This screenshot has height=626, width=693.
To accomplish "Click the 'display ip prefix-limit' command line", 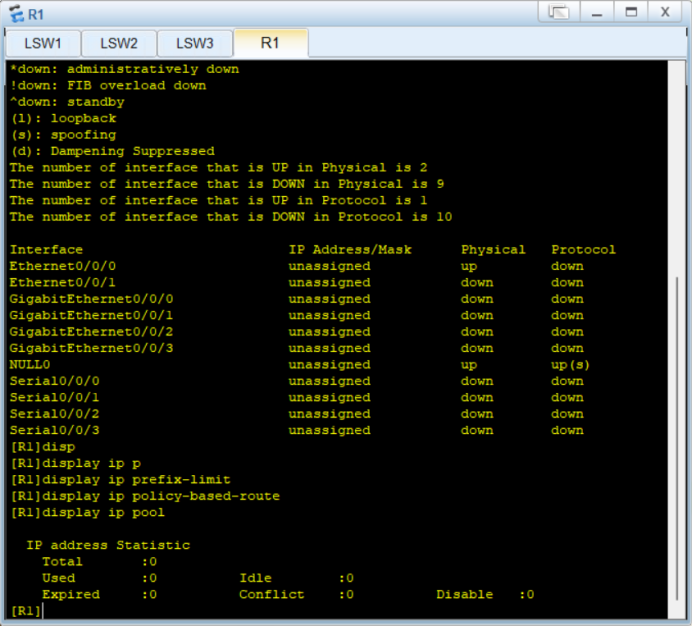I will (120, 480).
